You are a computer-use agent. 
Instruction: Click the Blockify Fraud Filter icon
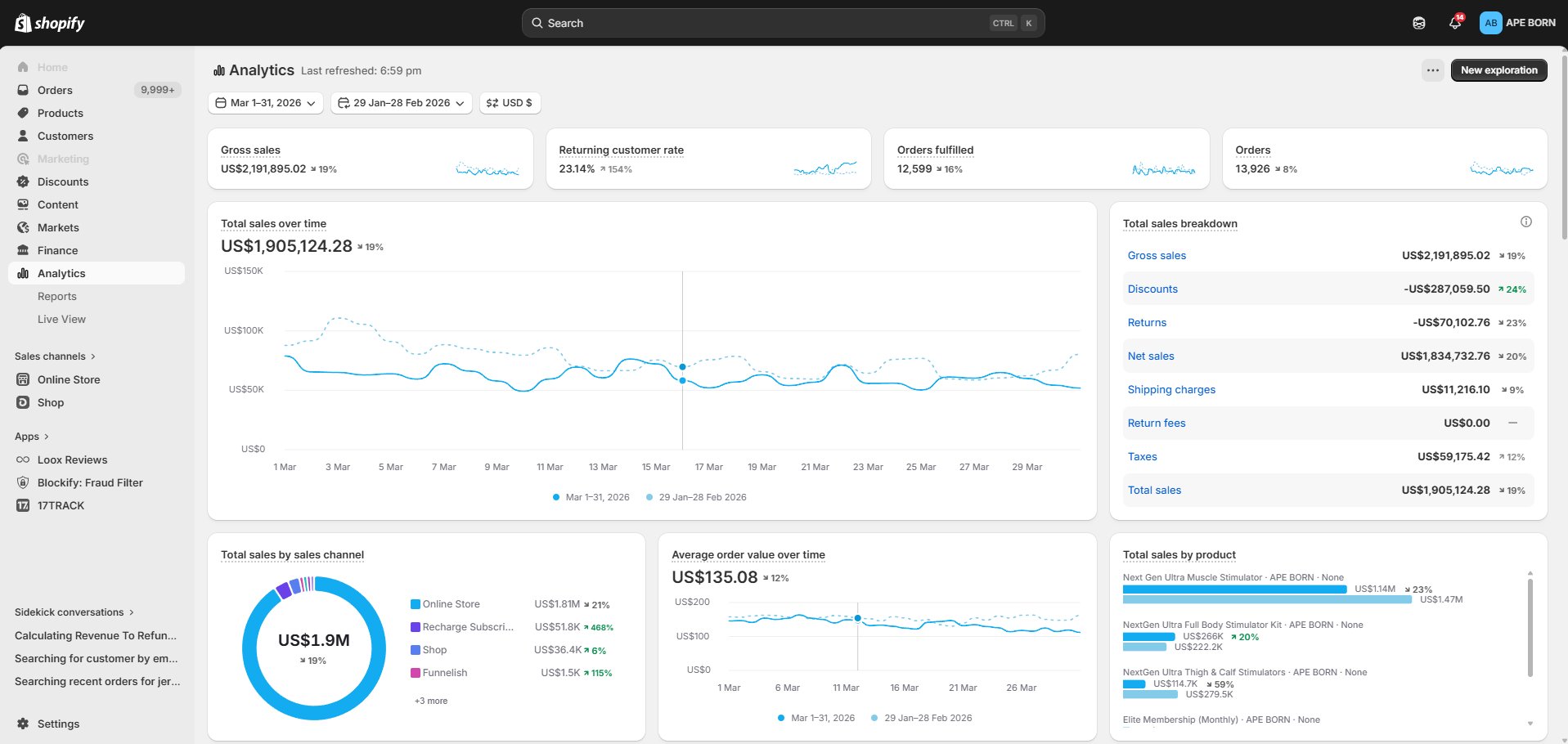point(23,482)
